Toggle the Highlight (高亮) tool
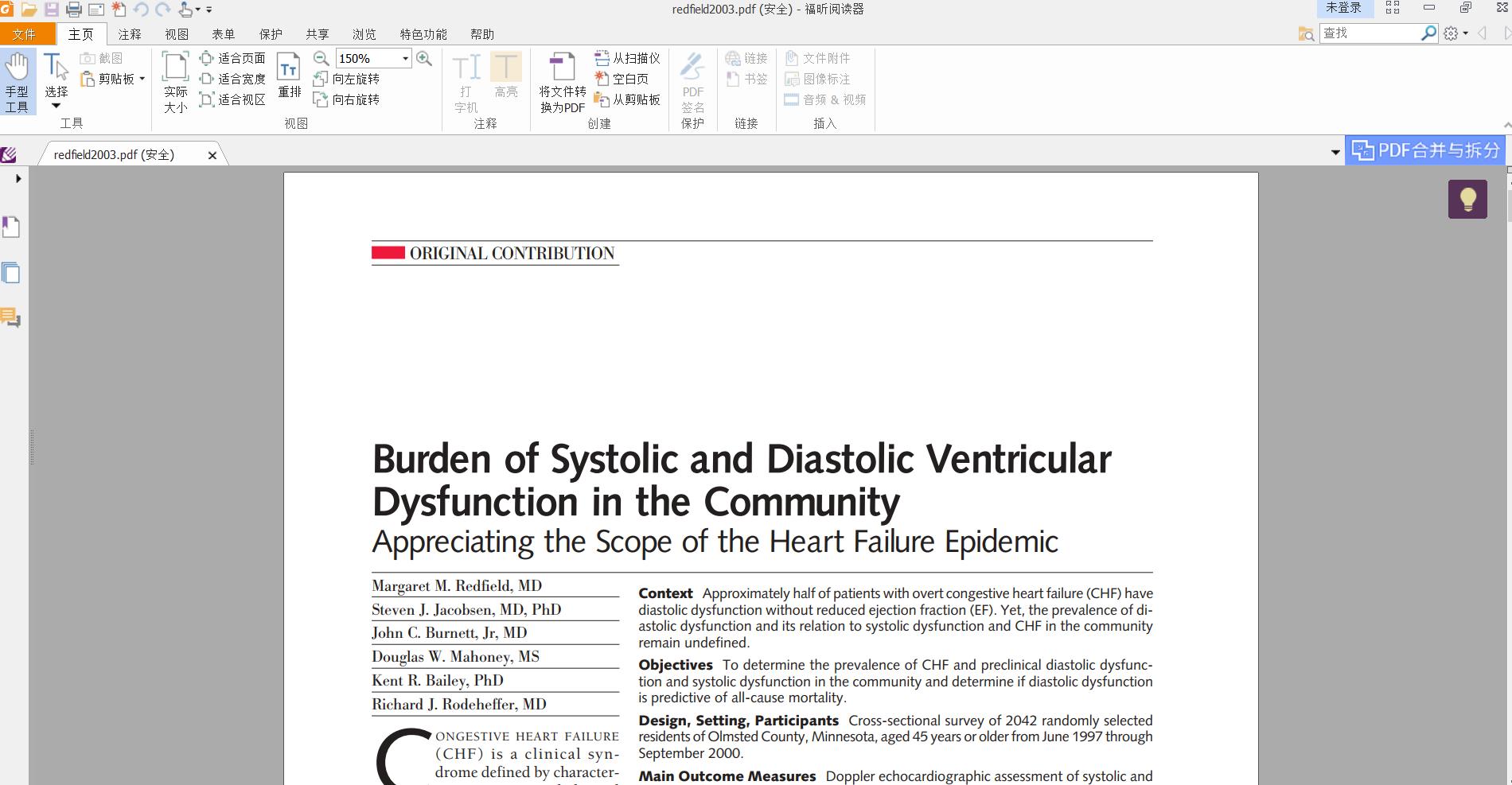Viewport: 1512px width, 785px height. [506, 76]
